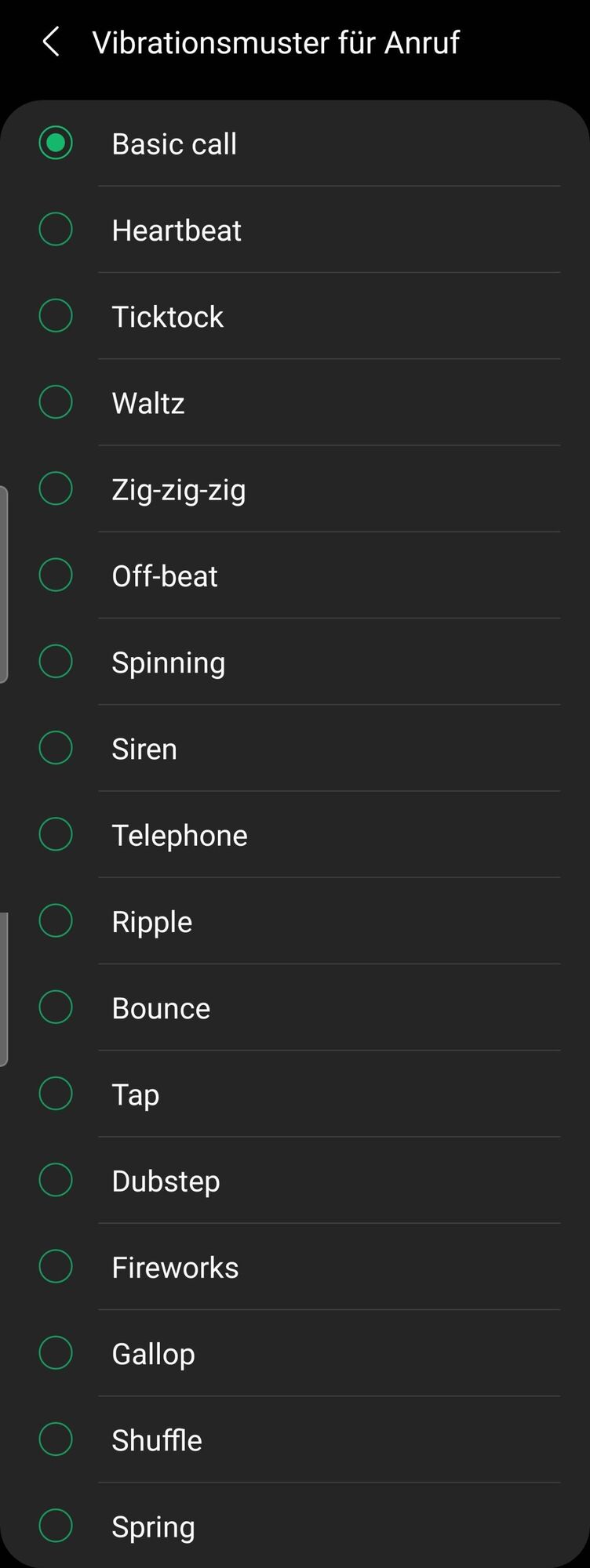Select the Spring pattern

56,1526
